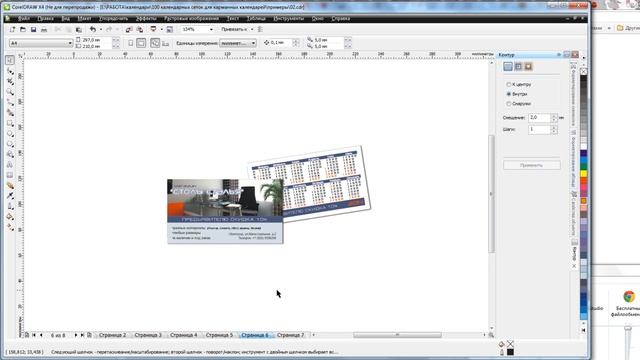Select the Interactive Fill tool
Screen dimensions: 640x360
(10, 227)
